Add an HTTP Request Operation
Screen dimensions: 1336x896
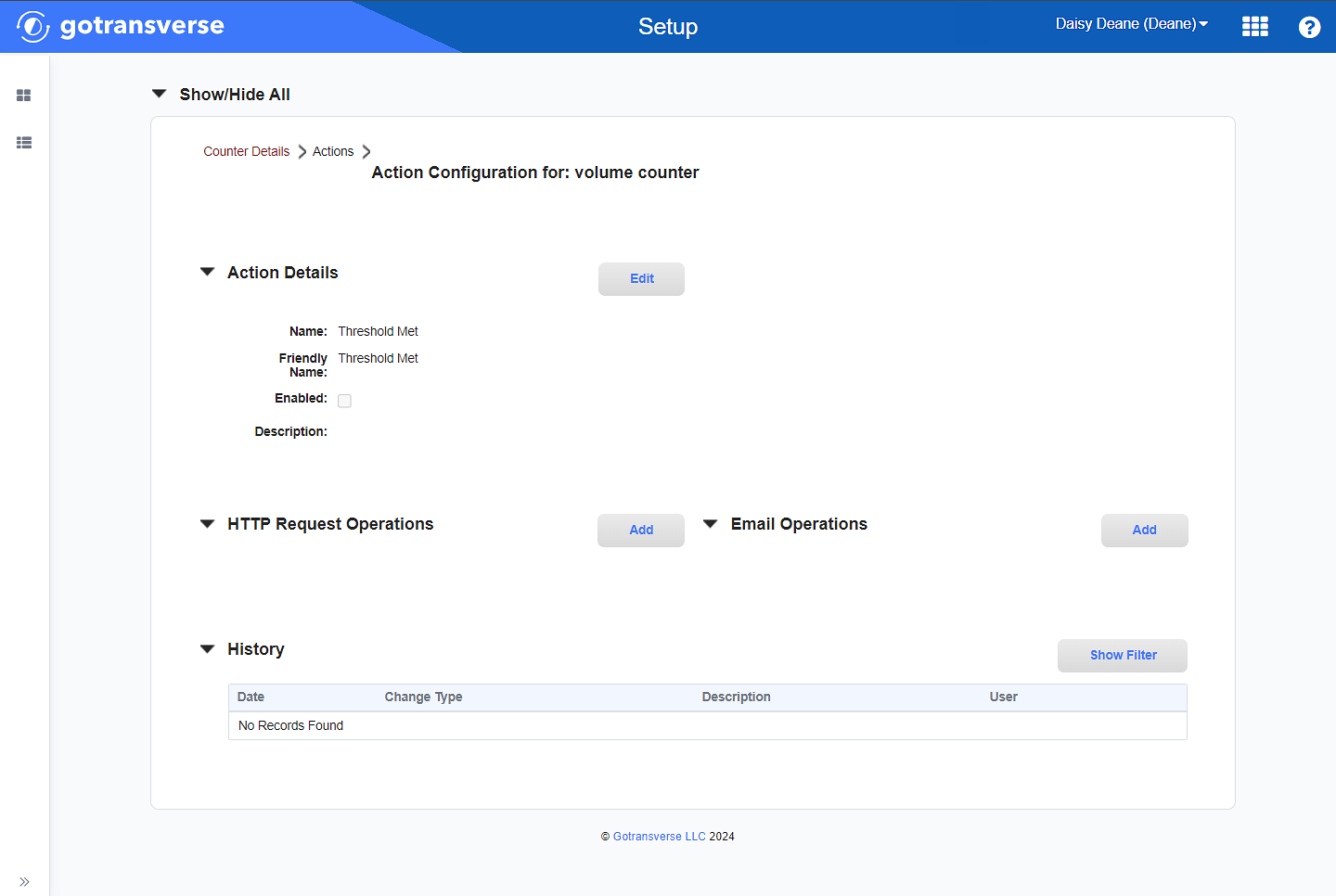coord(641,531)
